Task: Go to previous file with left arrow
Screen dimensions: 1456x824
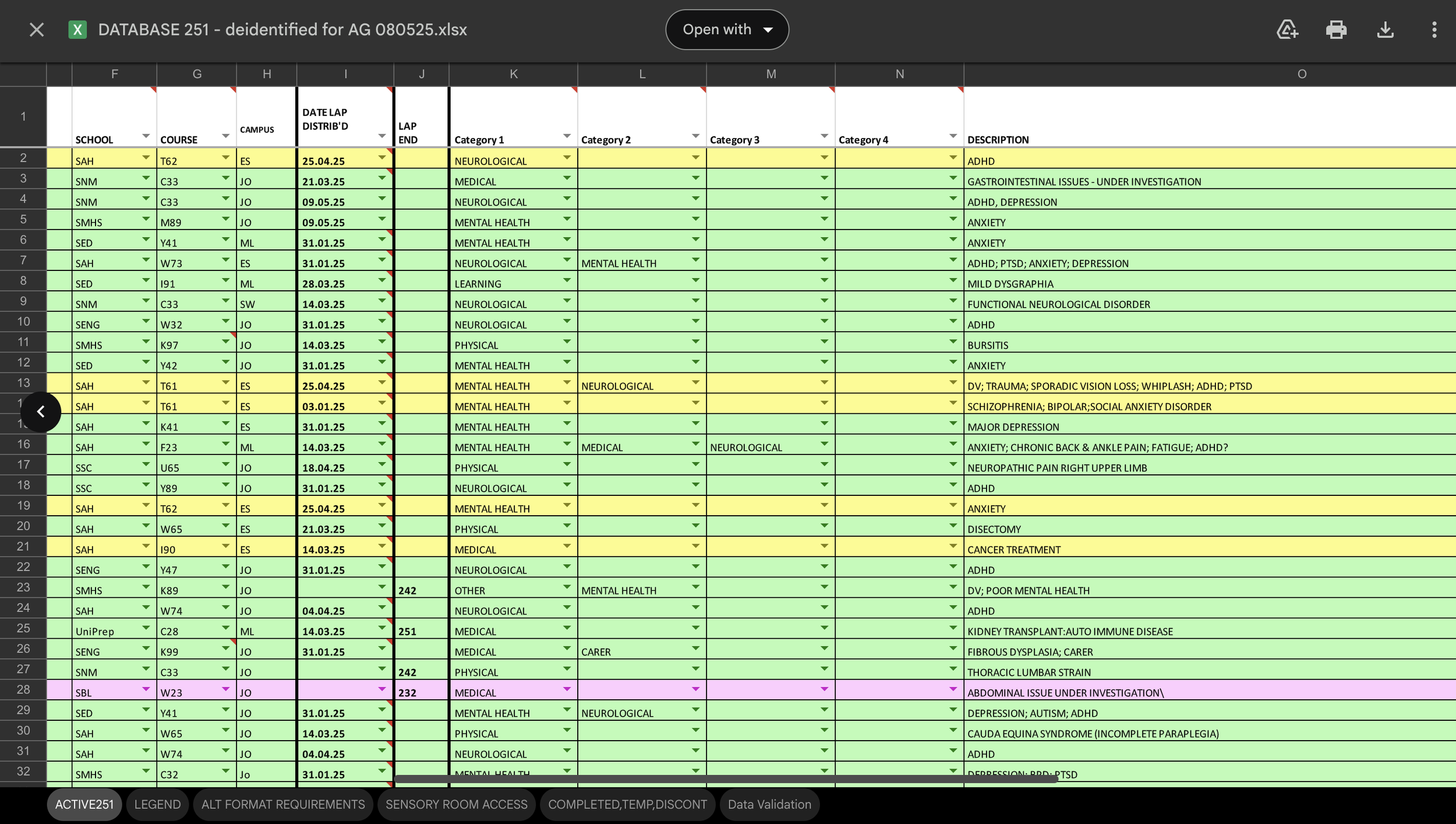Action: pyautogui.click(x=41, y=412)
